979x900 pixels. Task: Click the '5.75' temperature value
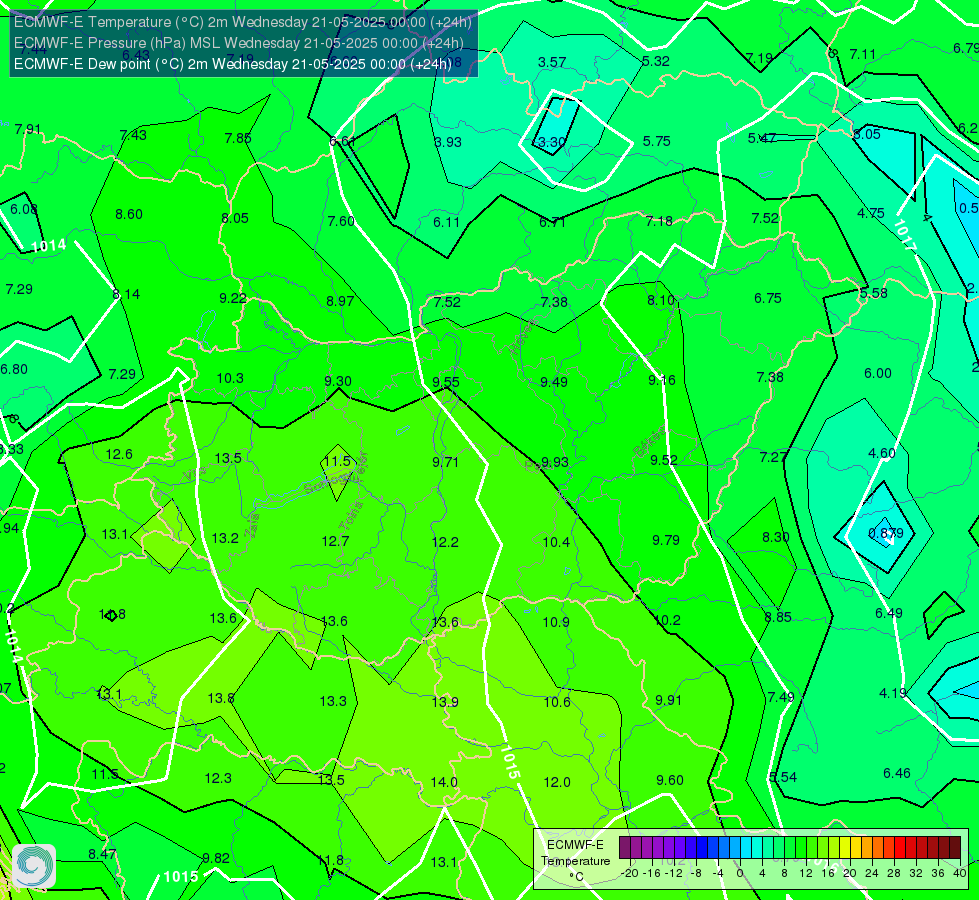[657, 141]
